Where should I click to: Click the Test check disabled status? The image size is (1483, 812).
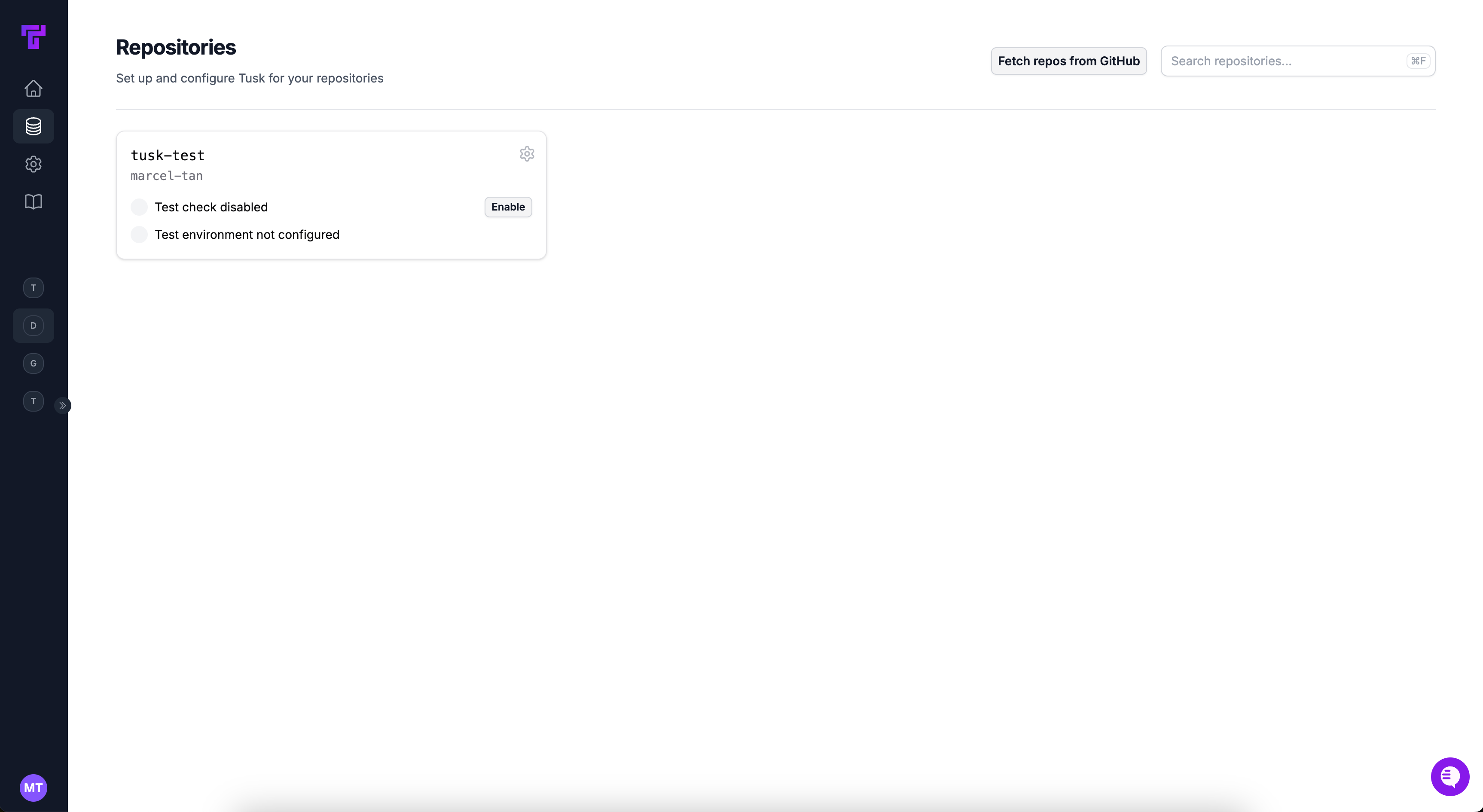(211, 207)
